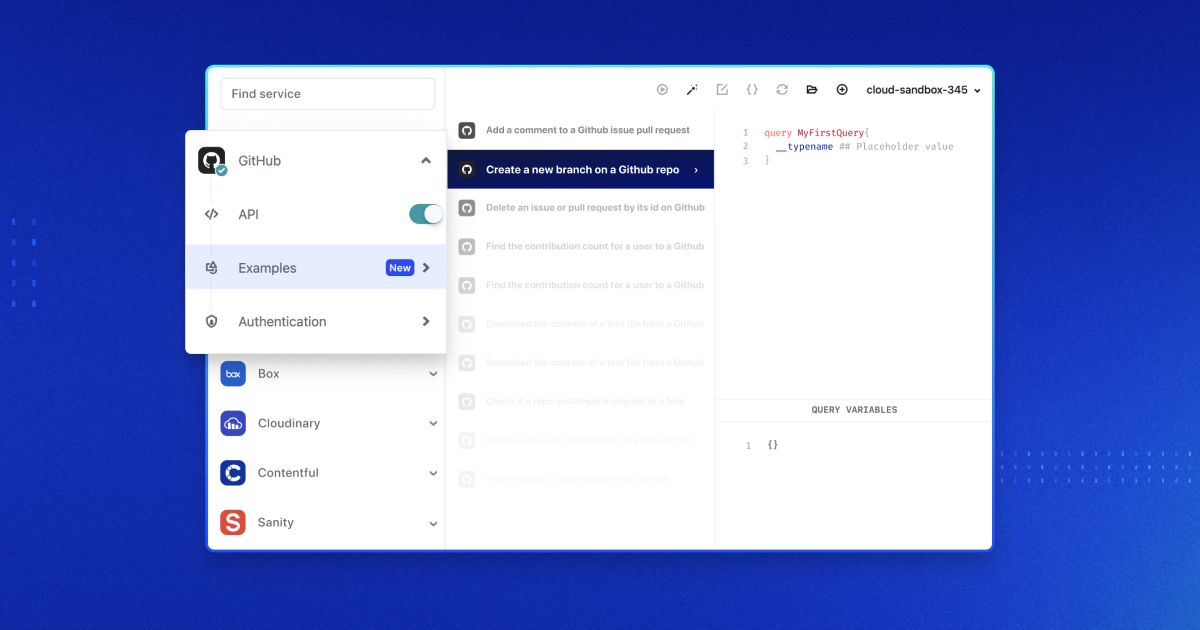Select 'Create a new branch on a Github repo'

581,170
